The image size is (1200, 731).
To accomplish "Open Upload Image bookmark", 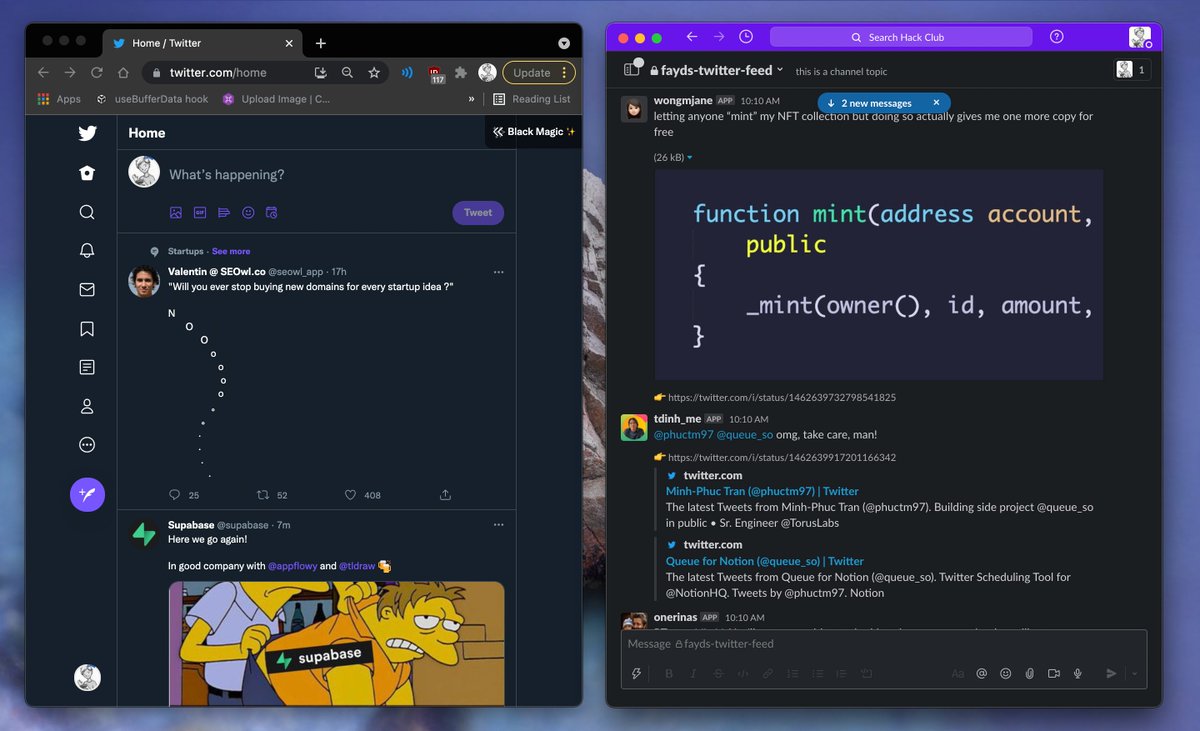I will (x=276, y=99).
